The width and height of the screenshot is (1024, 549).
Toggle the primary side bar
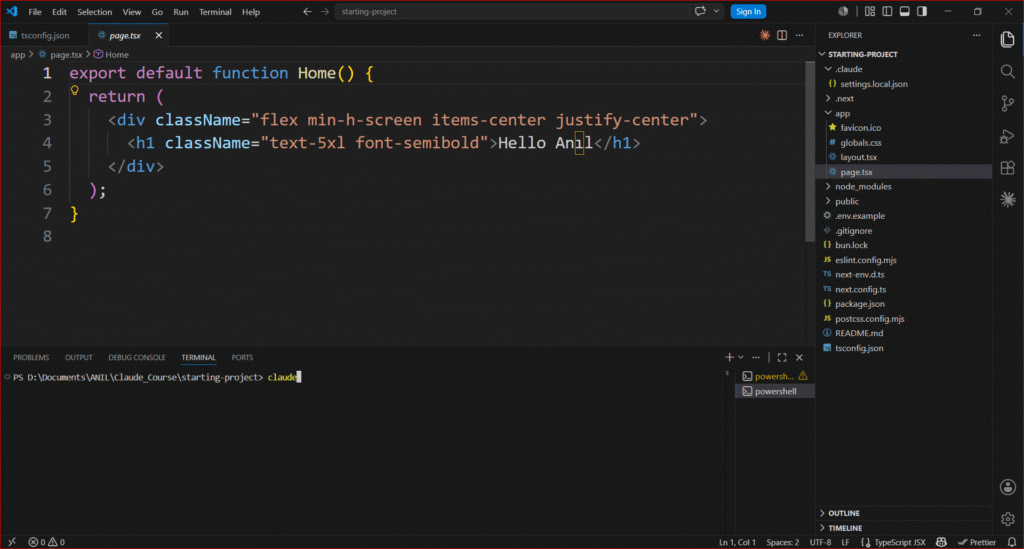887,11
